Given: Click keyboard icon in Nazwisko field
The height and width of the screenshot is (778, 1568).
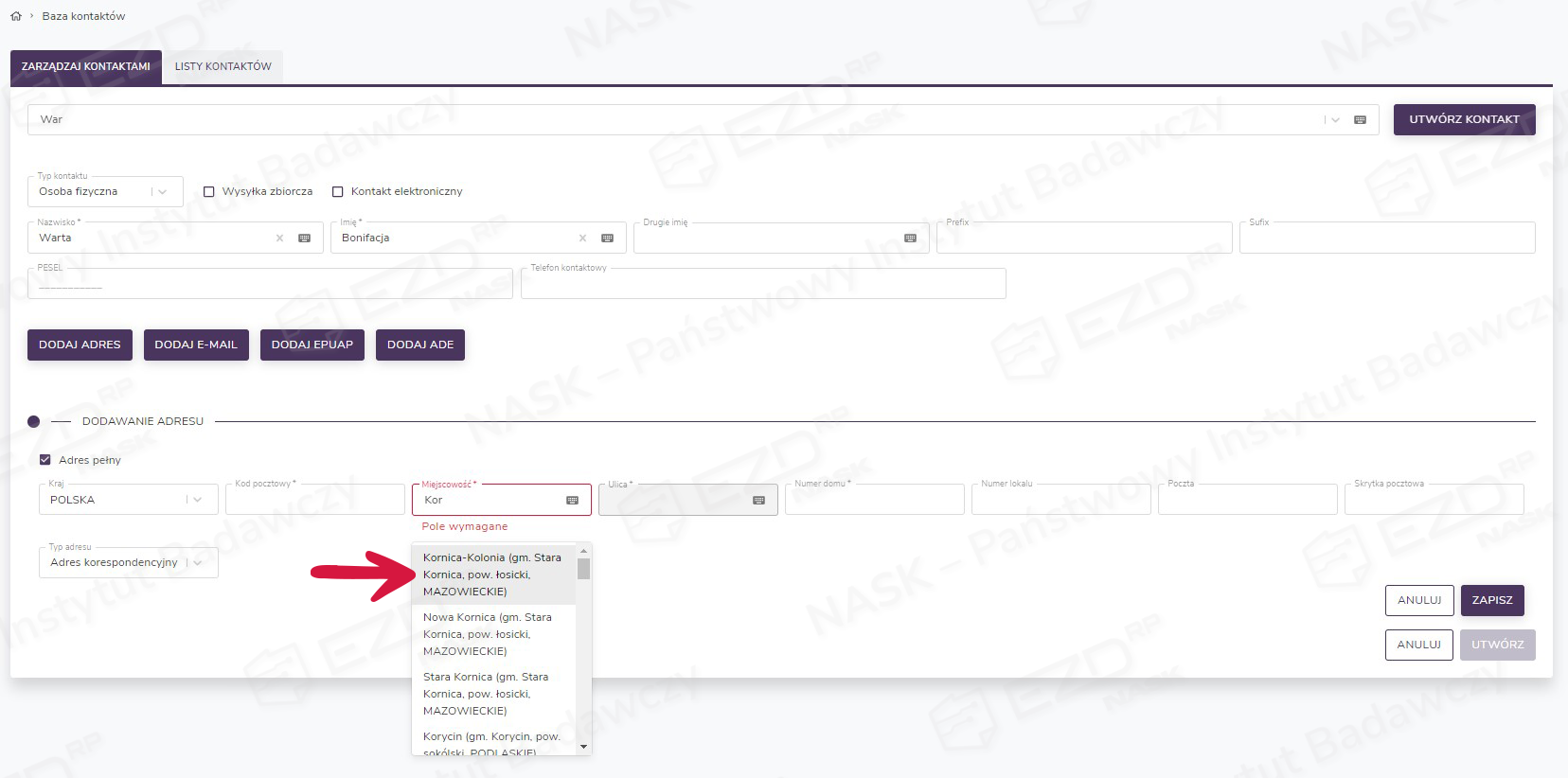Looking at the screenshot, I should [304, 239].
